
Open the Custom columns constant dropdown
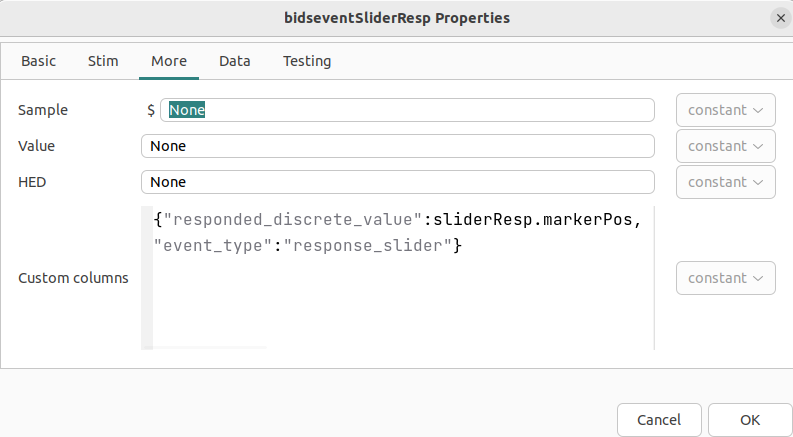[725, 278]
